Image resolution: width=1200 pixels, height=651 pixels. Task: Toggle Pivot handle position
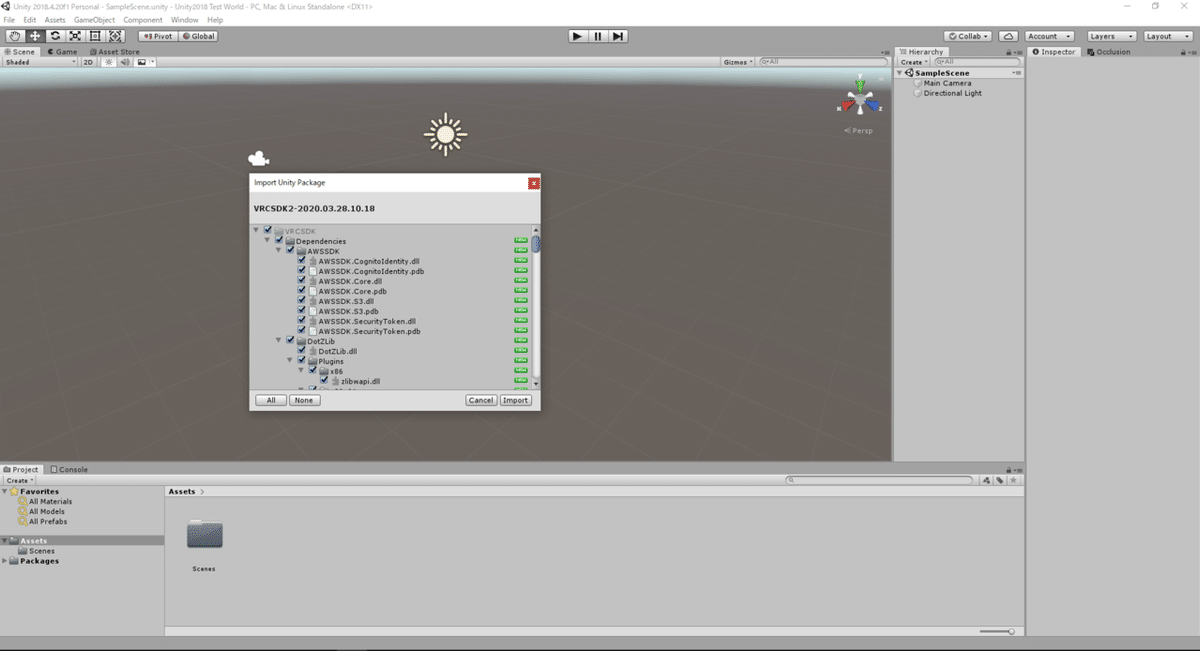pos(157,36)
